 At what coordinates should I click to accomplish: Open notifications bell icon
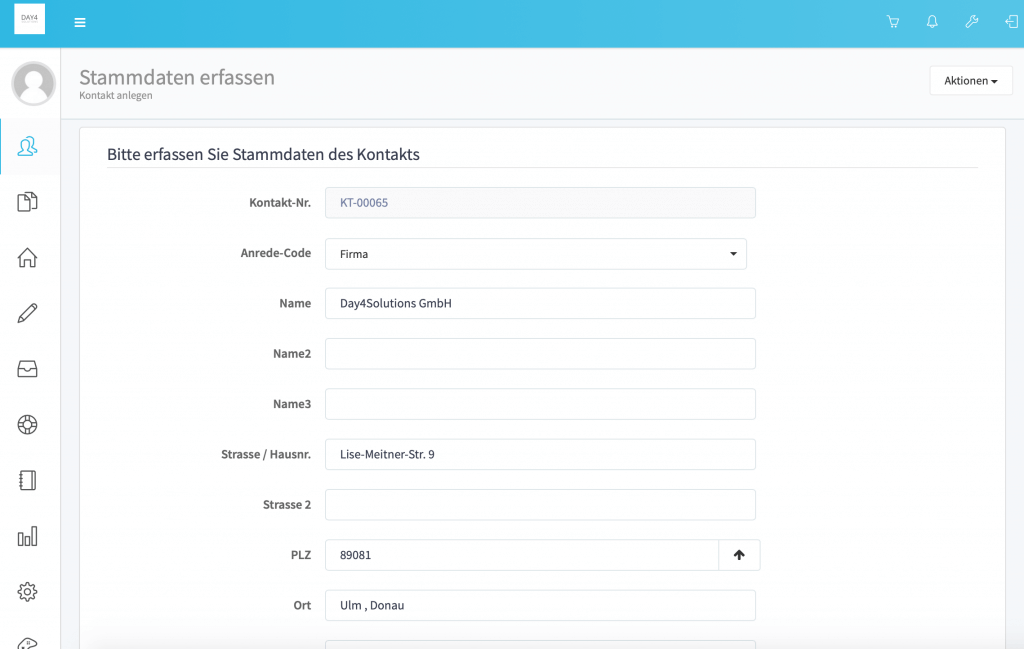932,22
